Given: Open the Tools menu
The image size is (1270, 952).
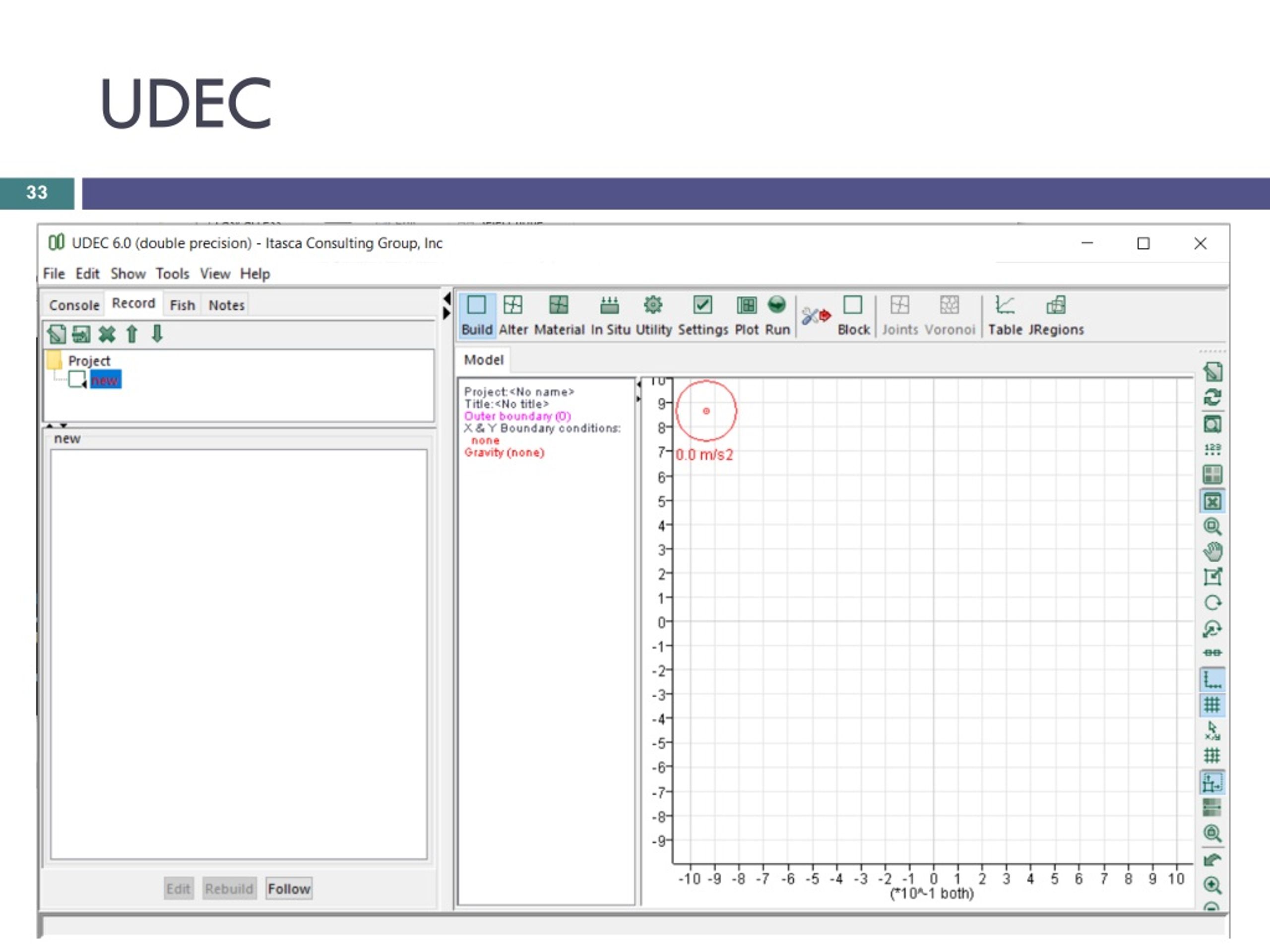Looking at the screenshot, I should tap(172, 274).
